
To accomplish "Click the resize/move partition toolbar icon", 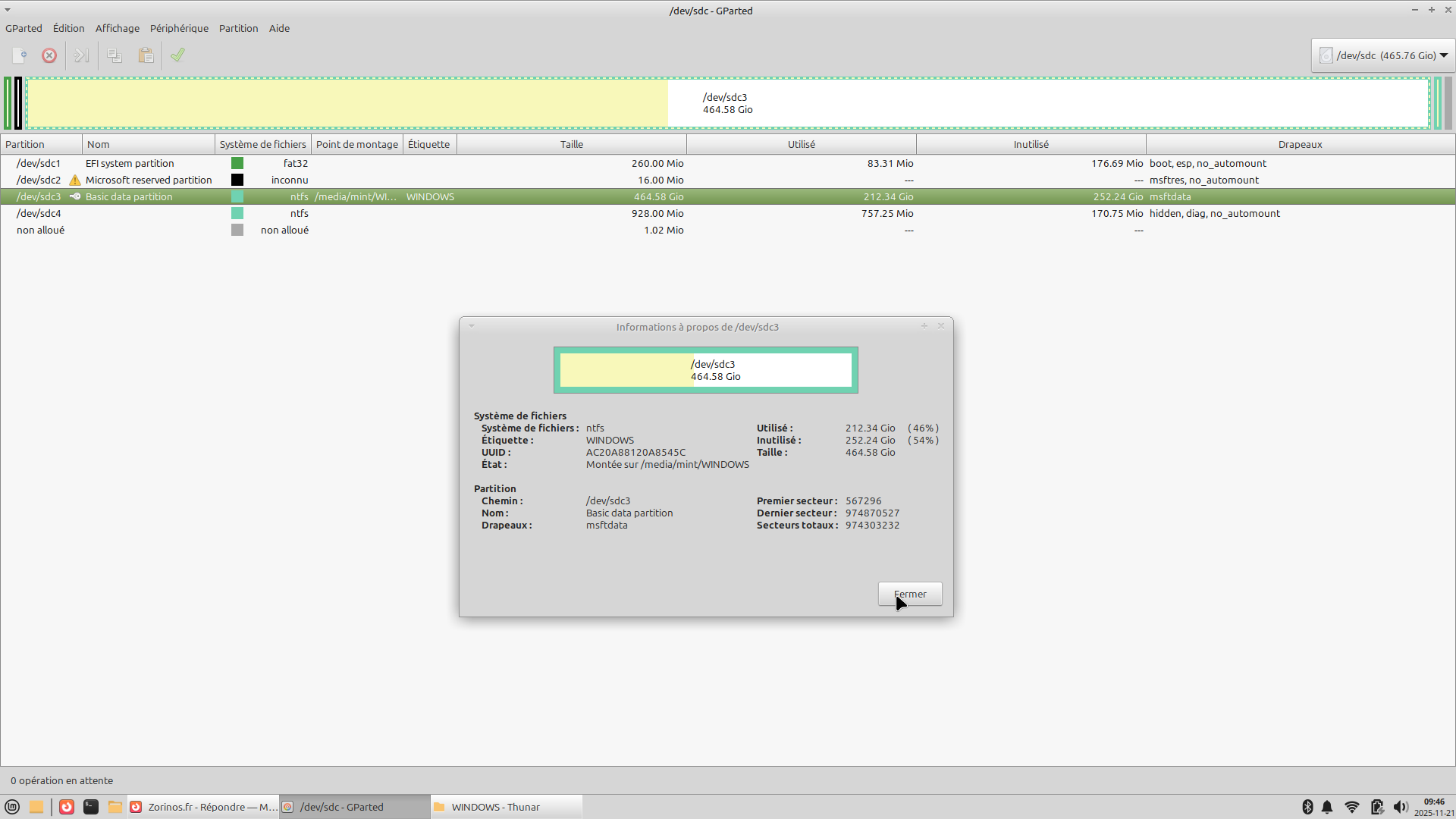I will click(81, 55).
